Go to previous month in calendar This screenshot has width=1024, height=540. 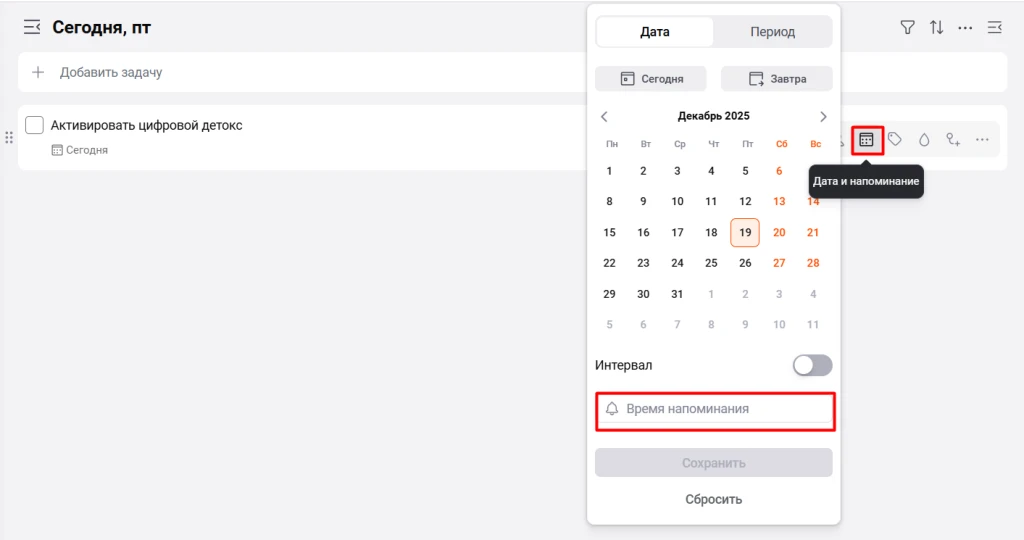point(604,117)
